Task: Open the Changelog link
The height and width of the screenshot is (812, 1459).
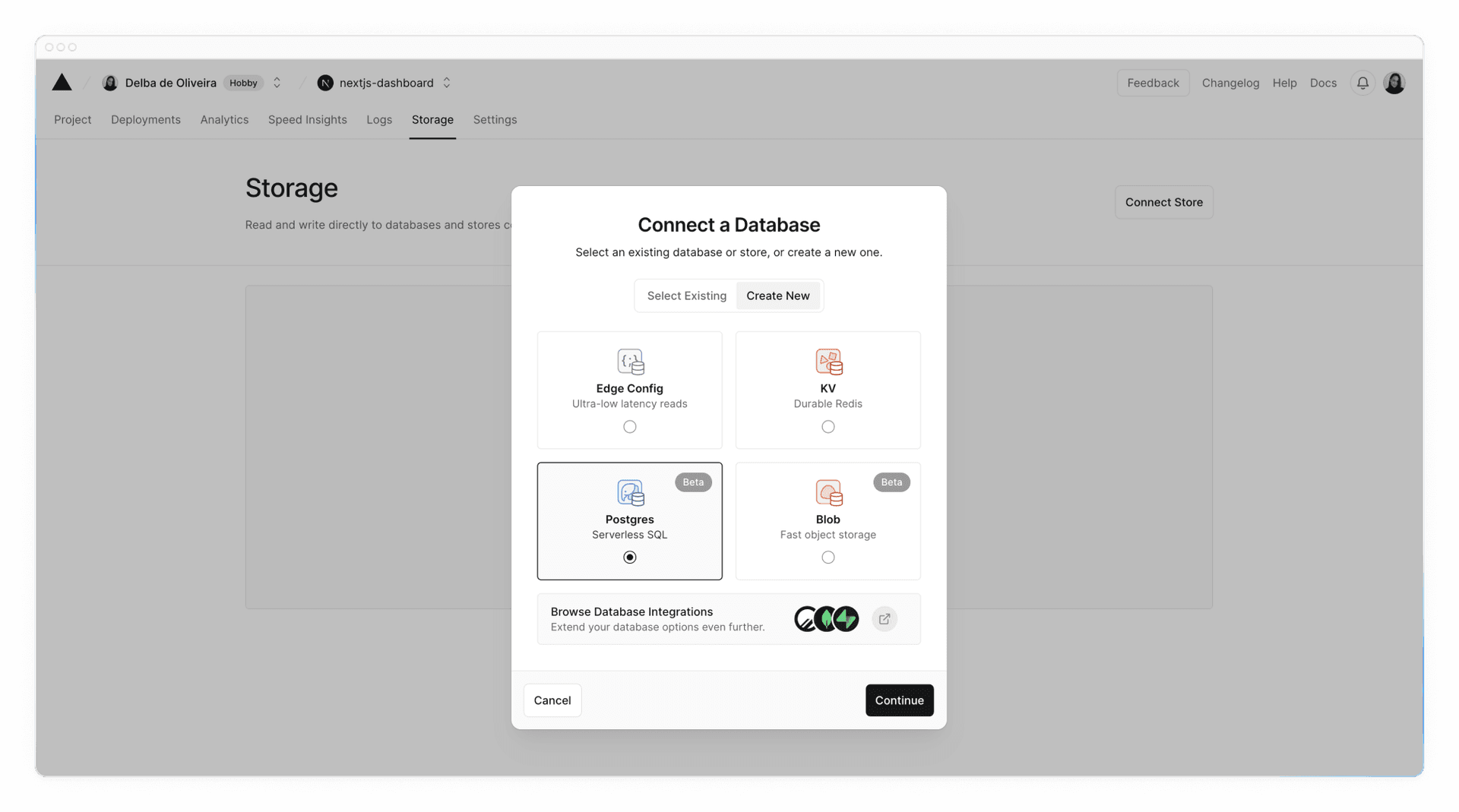Action: (1230, 83)
